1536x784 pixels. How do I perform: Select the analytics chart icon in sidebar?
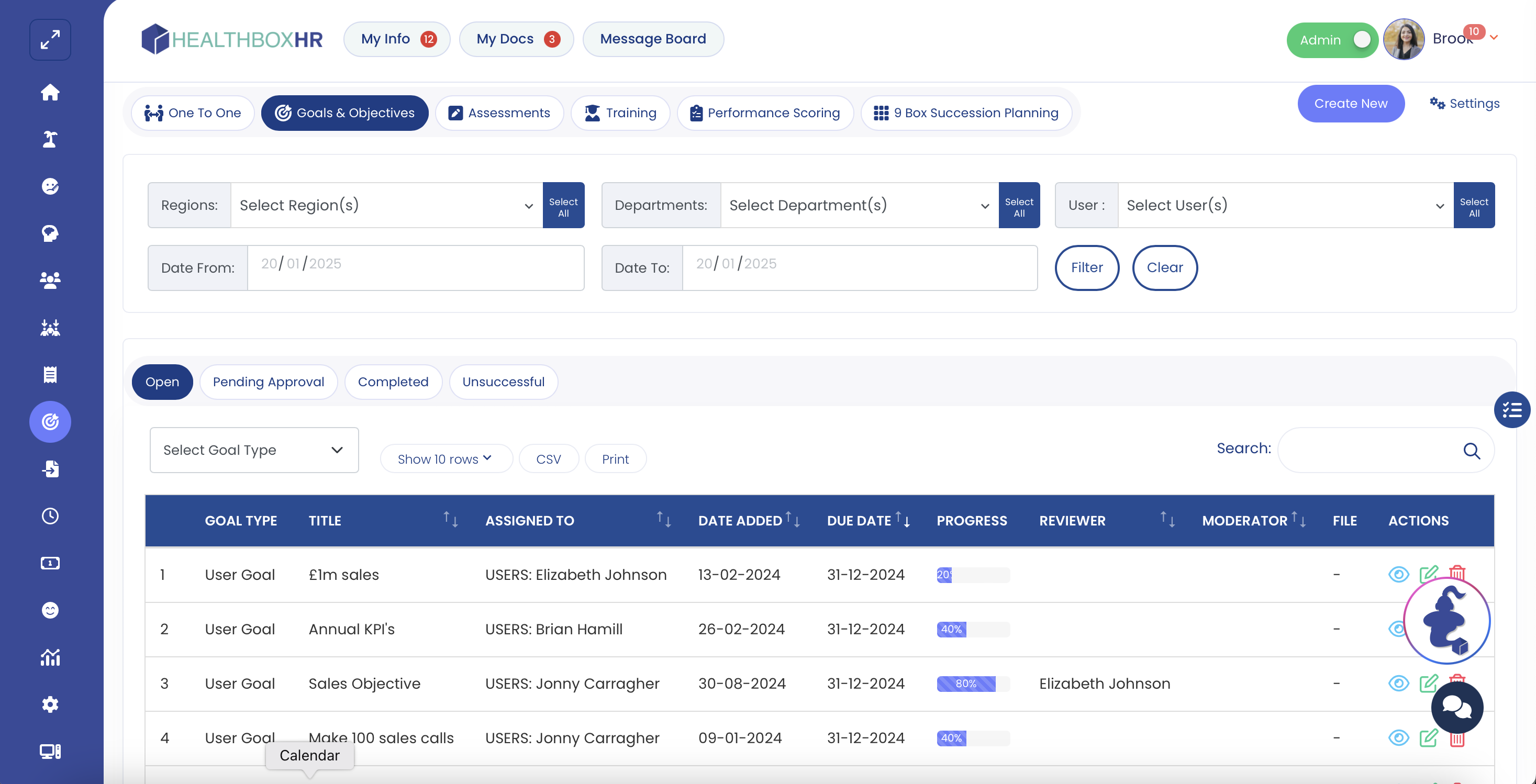[50, 657]
